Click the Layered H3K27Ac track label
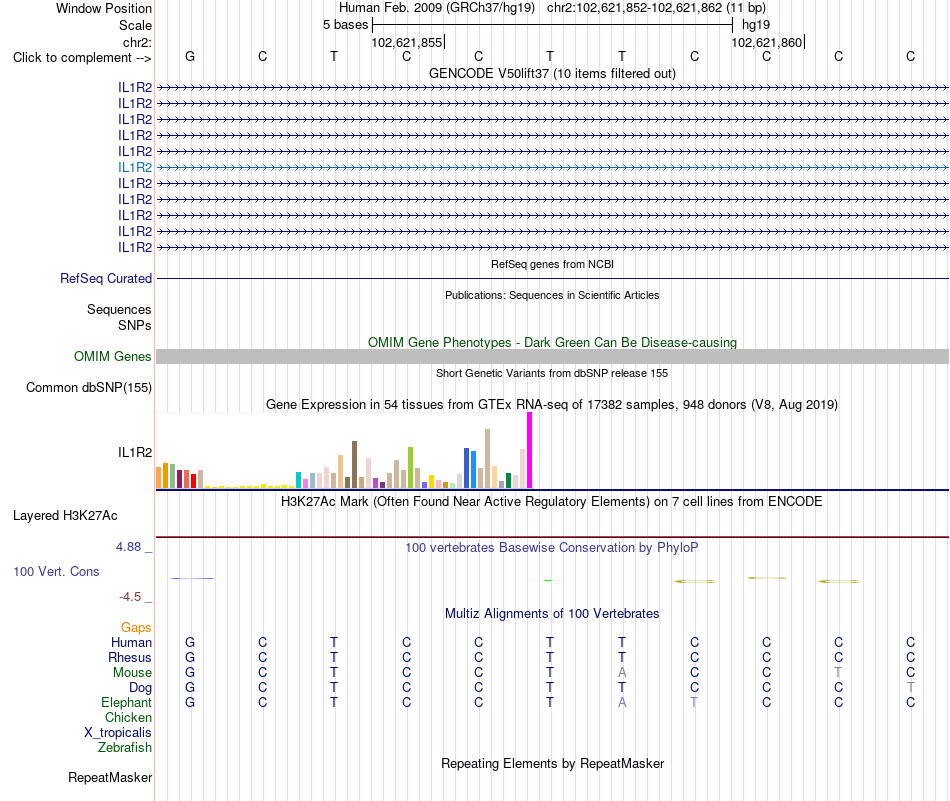This screenshot has width=950, height=801. pos(65,516)
